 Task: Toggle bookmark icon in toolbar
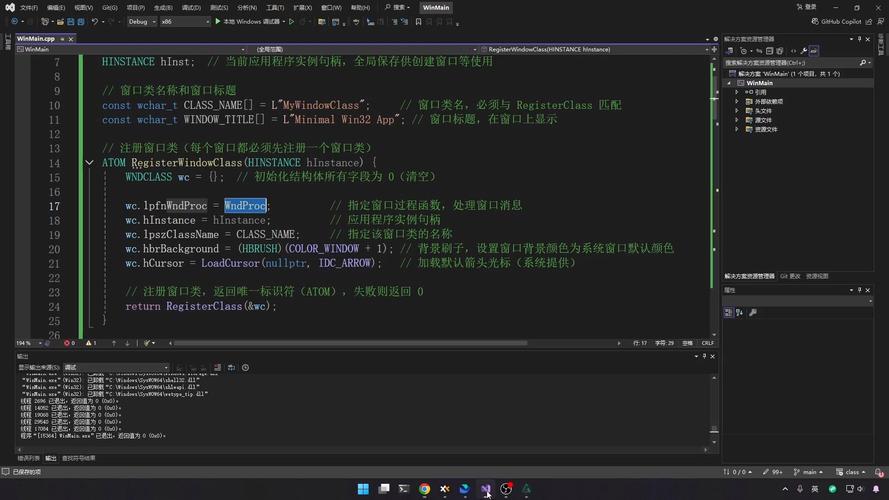click(418, 22)
